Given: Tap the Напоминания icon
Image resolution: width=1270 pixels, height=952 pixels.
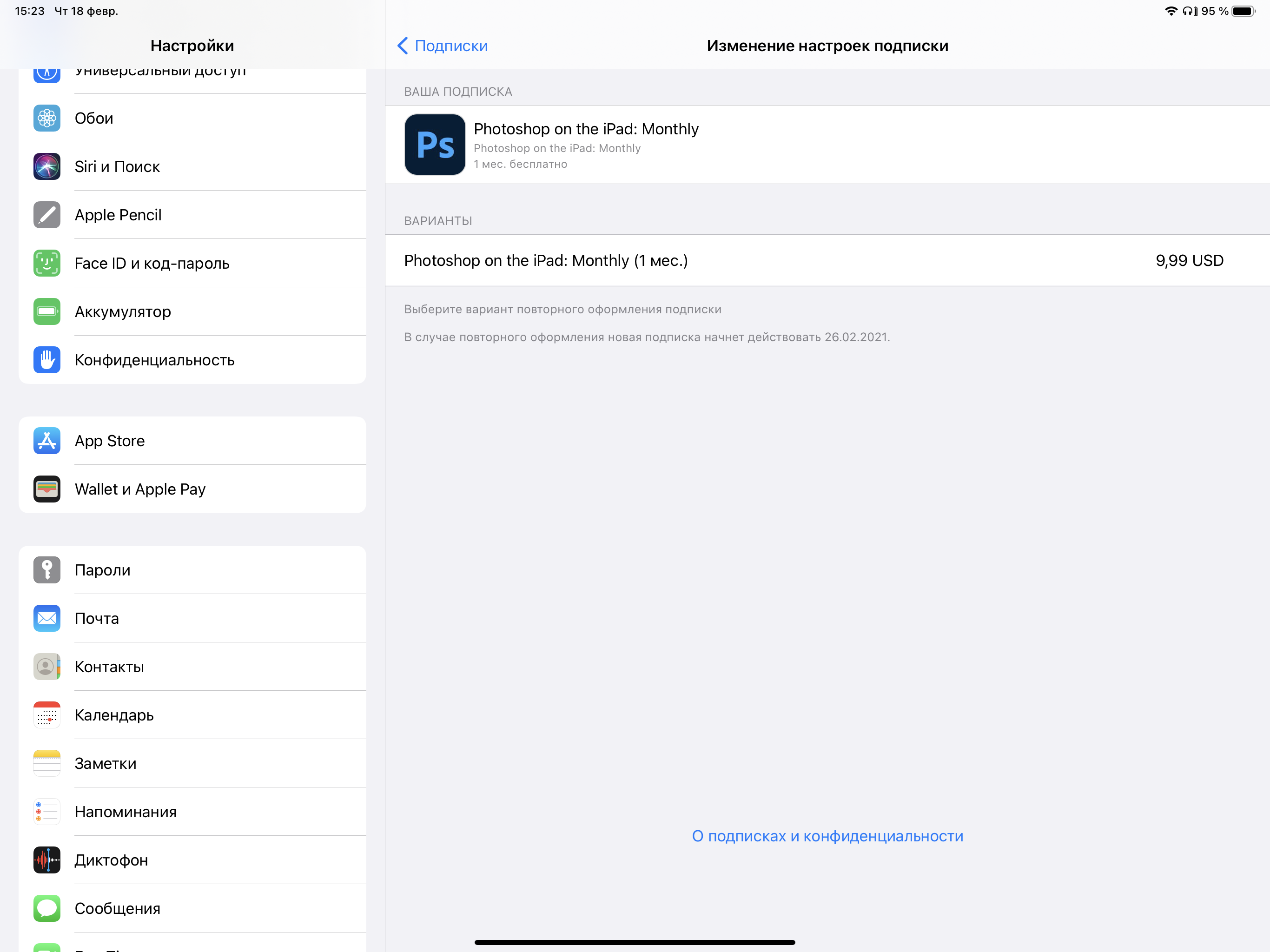Looking at the screenshot, I should tap(46, 811).
